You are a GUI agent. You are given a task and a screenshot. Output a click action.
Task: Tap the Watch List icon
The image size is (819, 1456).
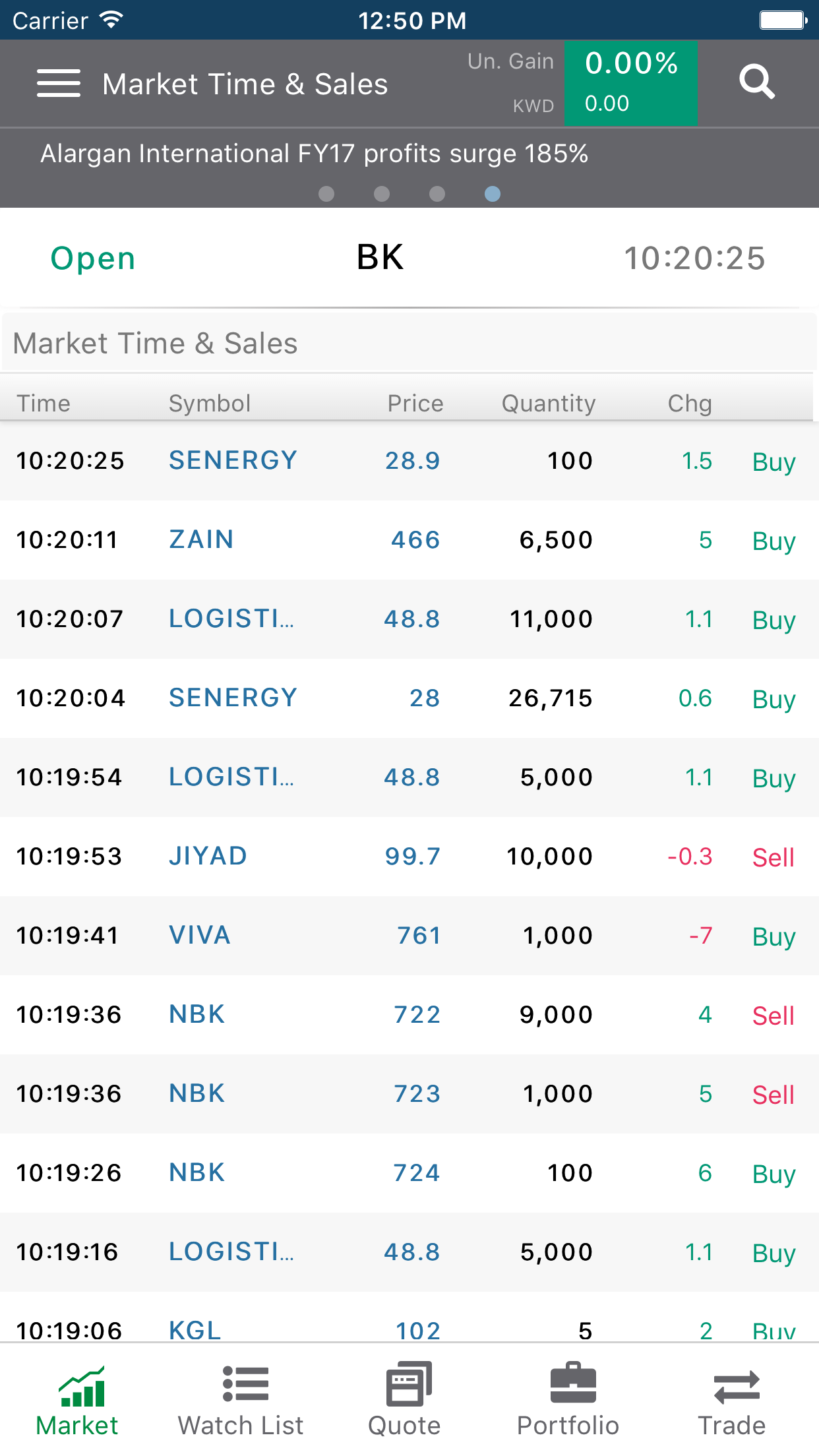245,1384
